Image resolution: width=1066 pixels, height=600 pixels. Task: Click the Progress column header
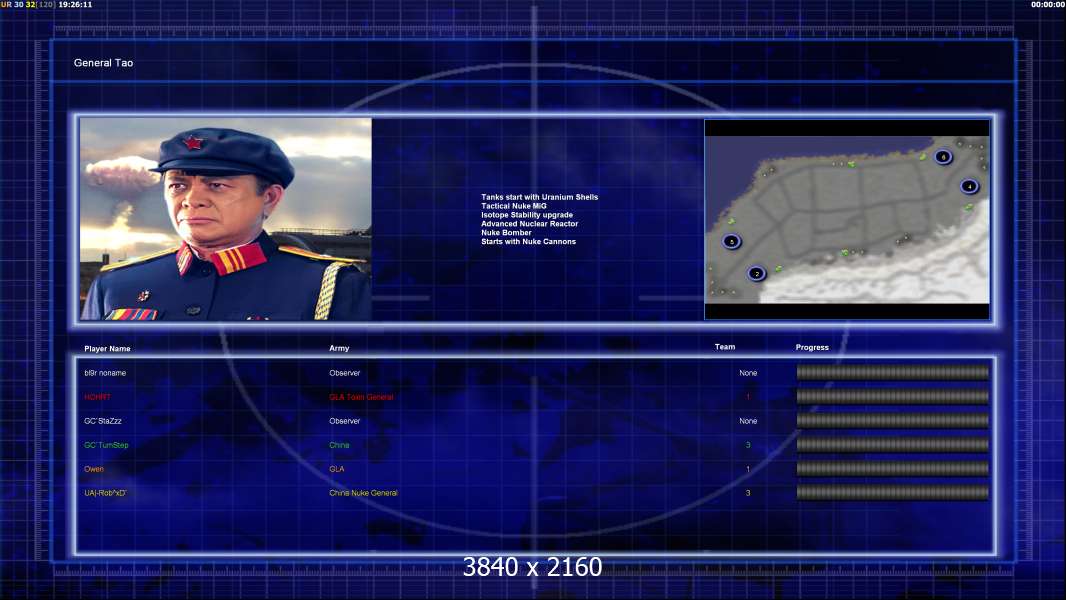(812, 347)
